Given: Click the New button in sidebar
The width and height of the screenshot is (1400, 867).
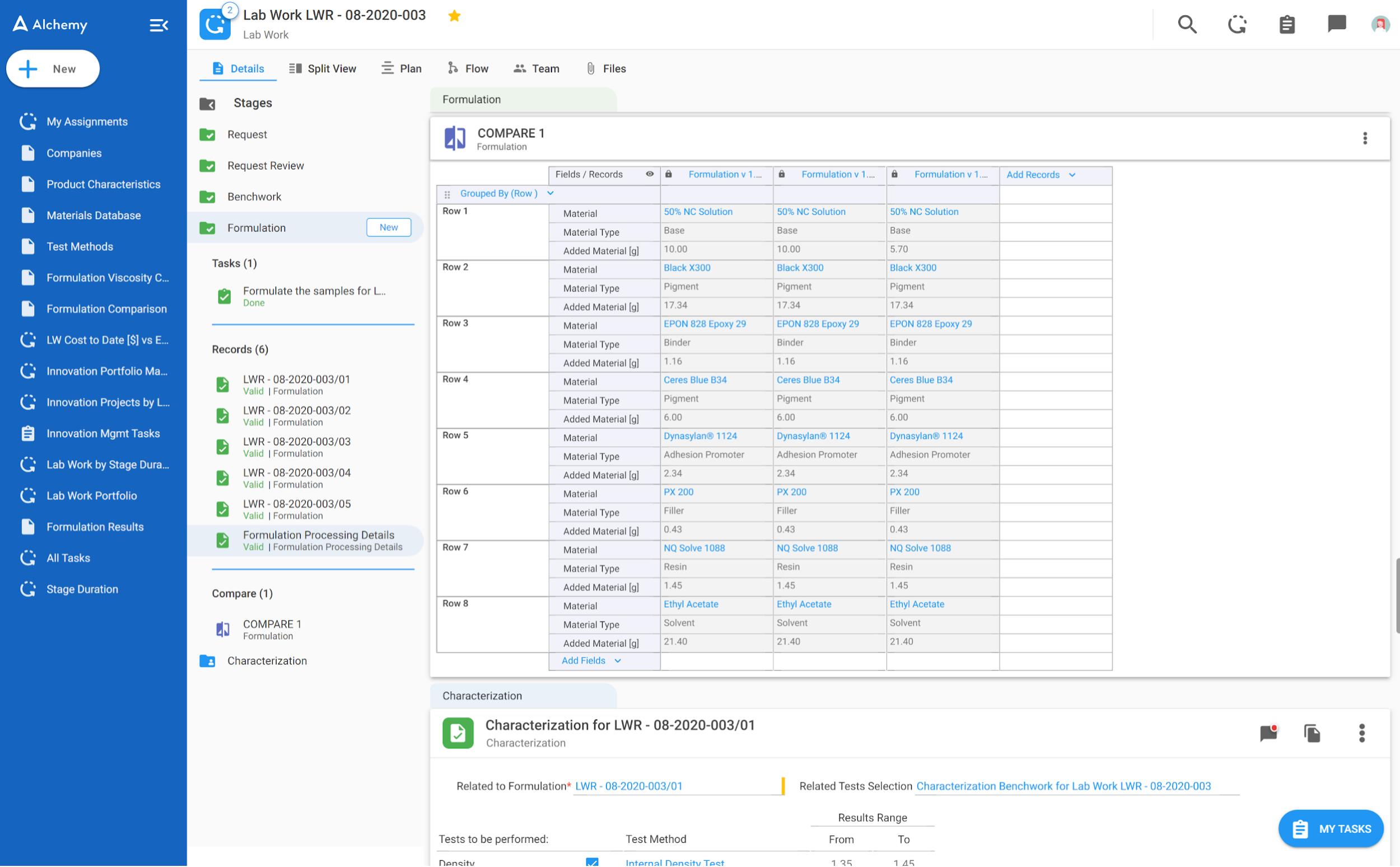Looking at the screenshot, I should [53, 69].
